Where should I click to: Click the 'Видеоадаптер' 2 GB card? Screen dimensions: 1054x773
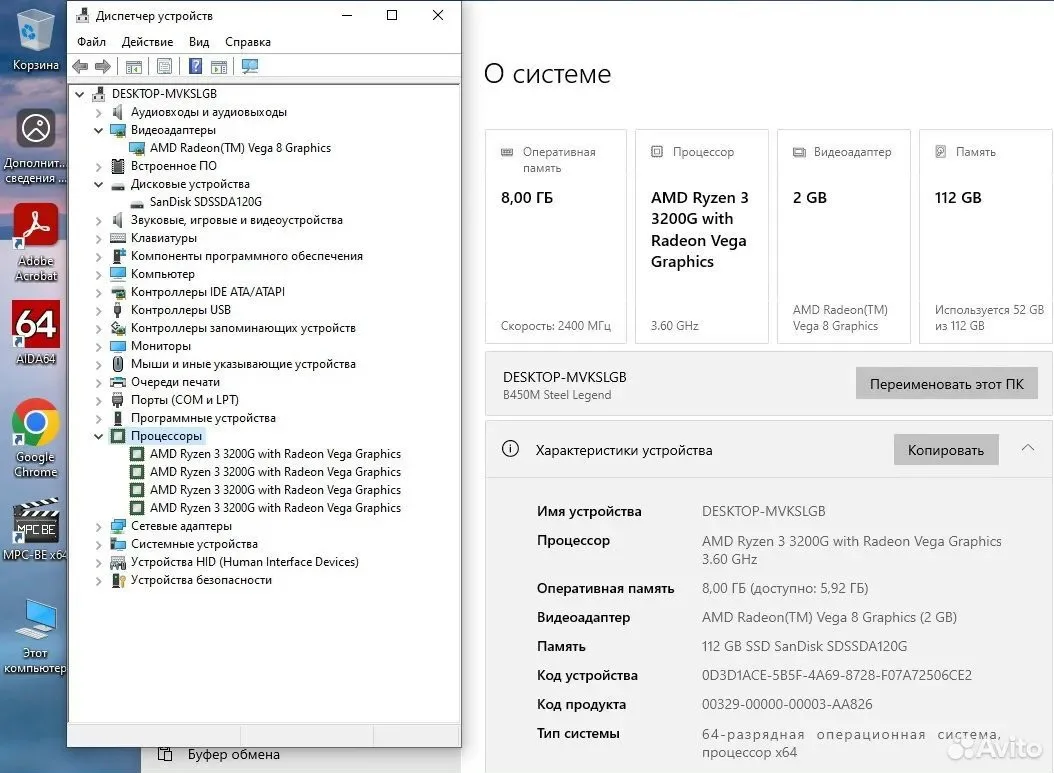844,237
